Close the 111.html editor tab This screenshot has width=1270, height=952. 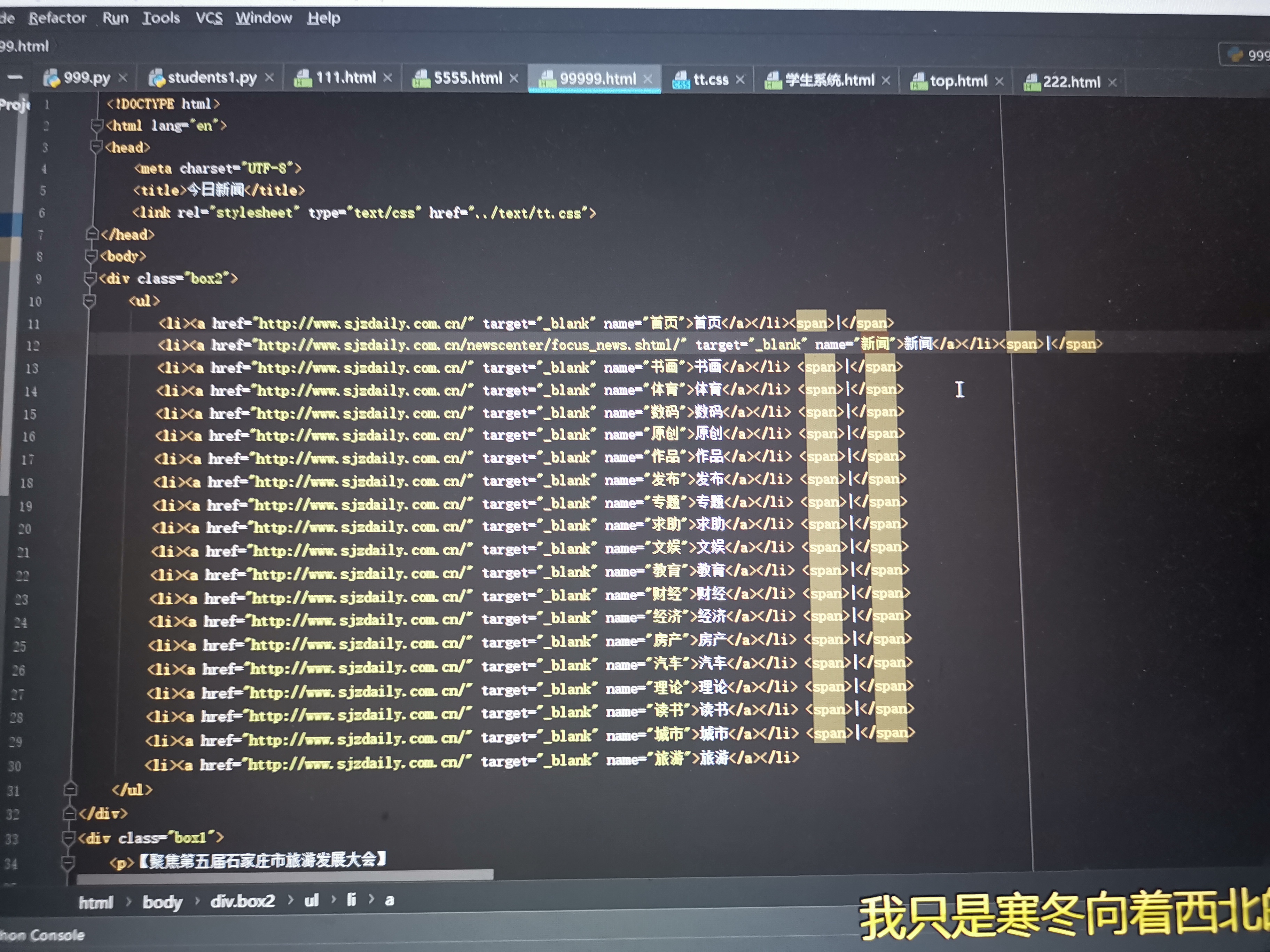point(387,78)
